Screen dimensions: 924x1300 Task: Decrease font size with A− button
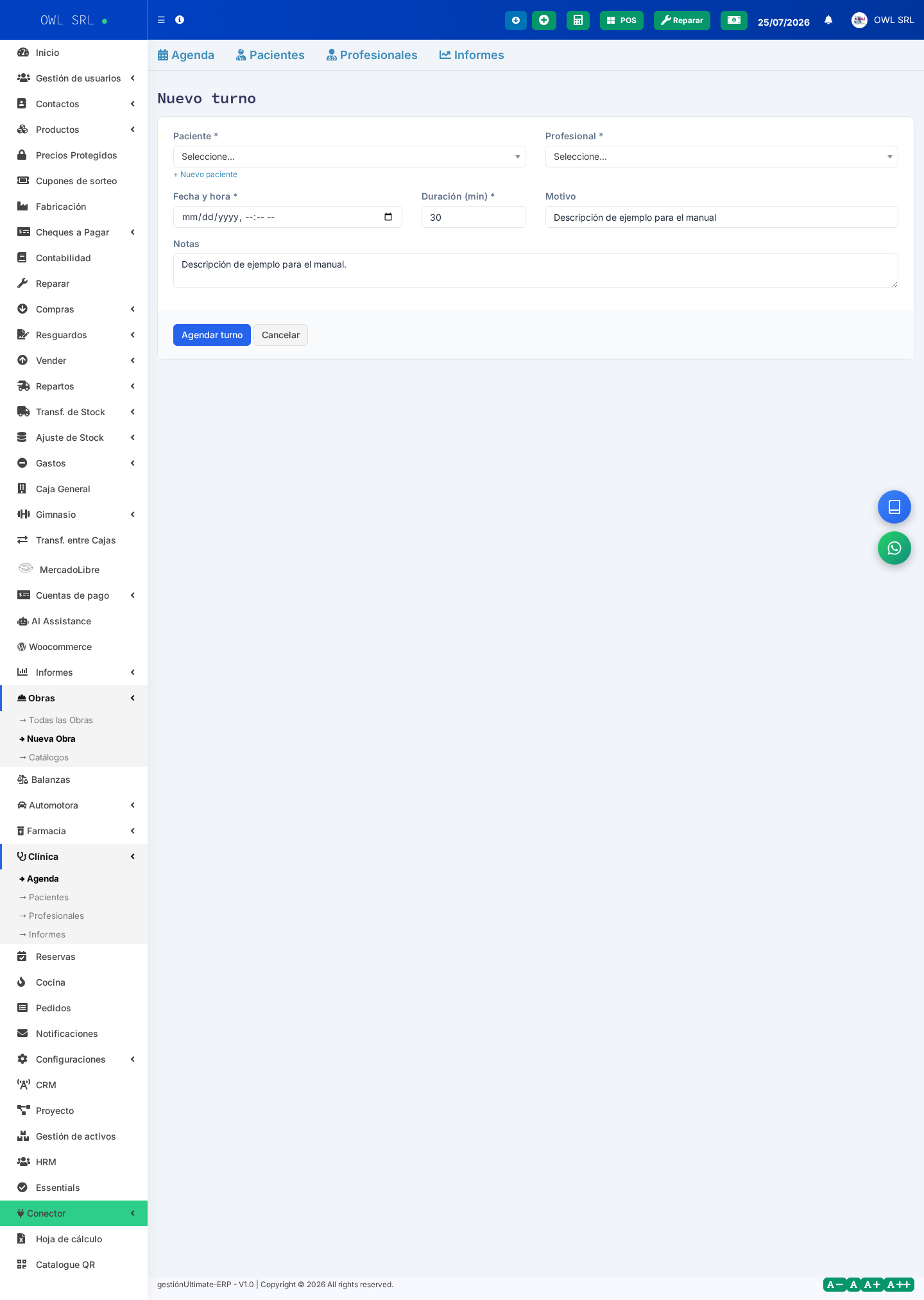834,1285
